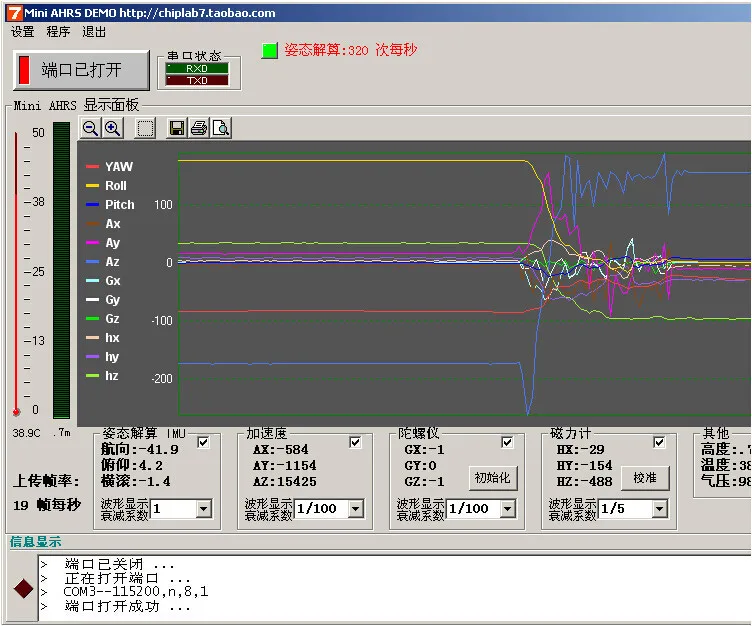Toggle the gyroscope waveform checkbox
The width and height of the screenshot is (752, 626).
[507, 442]
